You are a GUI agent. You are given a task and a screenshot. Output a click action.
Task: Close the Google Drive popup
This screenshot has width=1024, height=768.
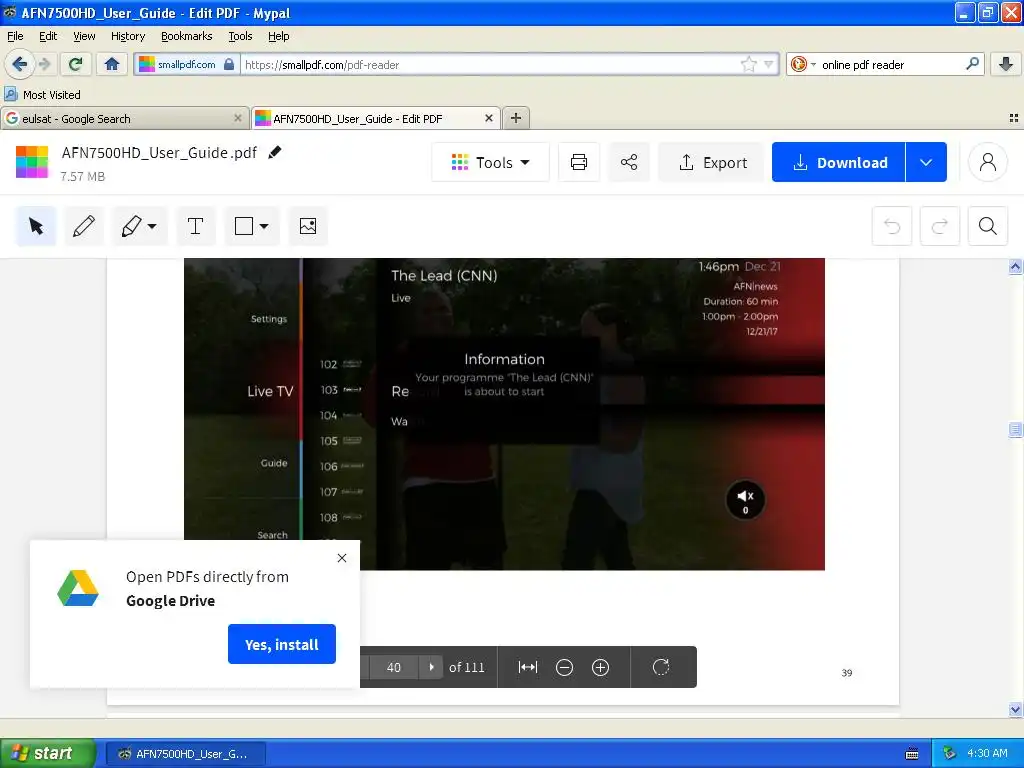pyautogui.click(x=342, y=558)
